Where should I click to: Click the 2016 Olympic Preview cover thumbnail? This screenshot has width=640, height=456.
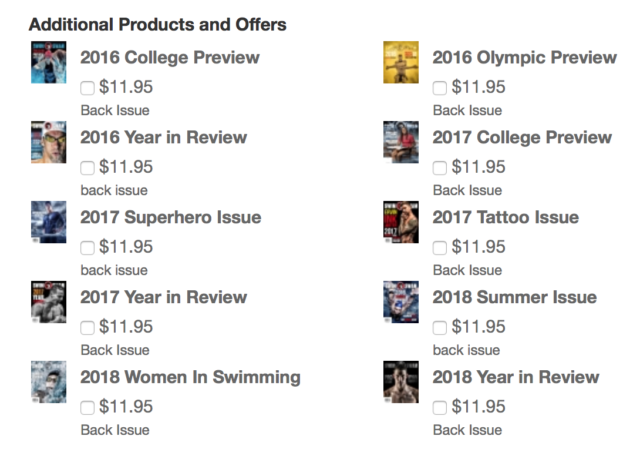click(x=400, y=62)
